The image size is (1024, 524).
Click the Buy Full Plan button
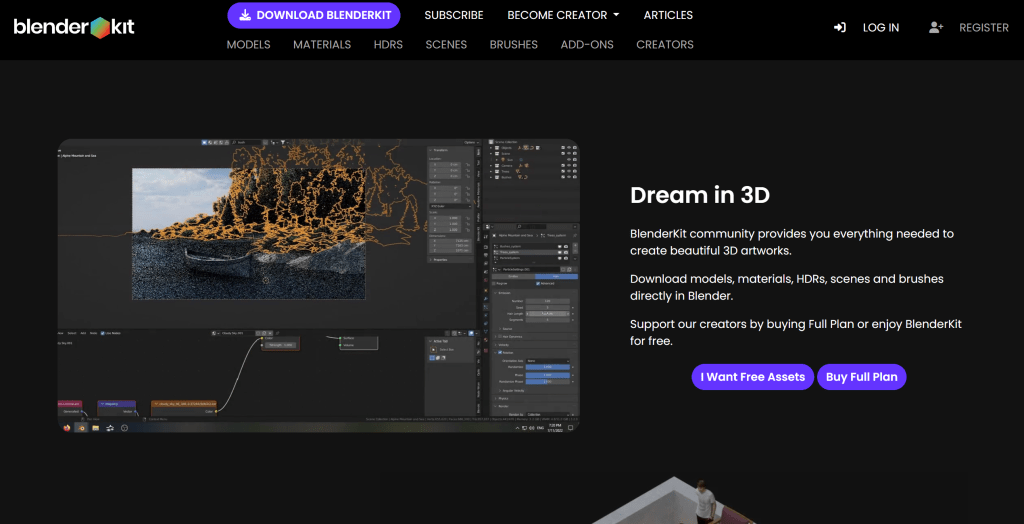(x=861, y=377)
